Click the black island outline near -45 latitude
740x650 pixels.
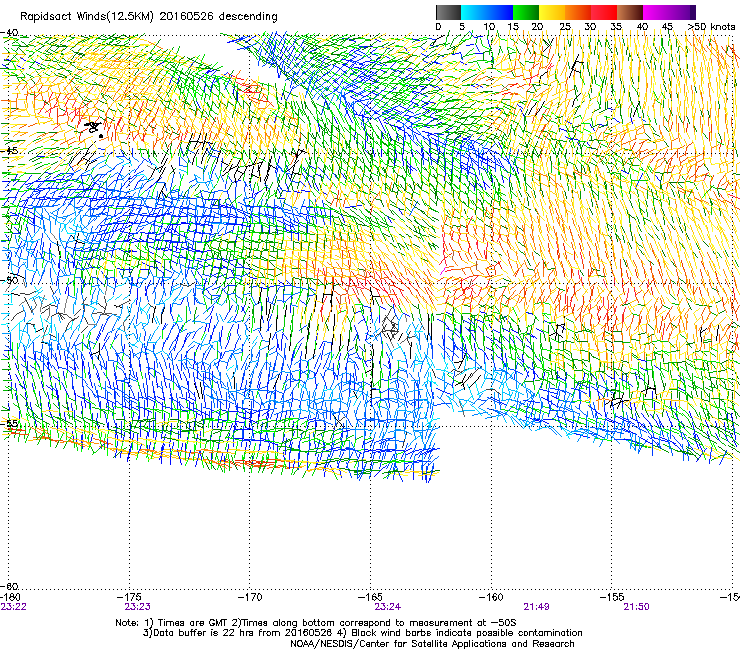point(94,129)
